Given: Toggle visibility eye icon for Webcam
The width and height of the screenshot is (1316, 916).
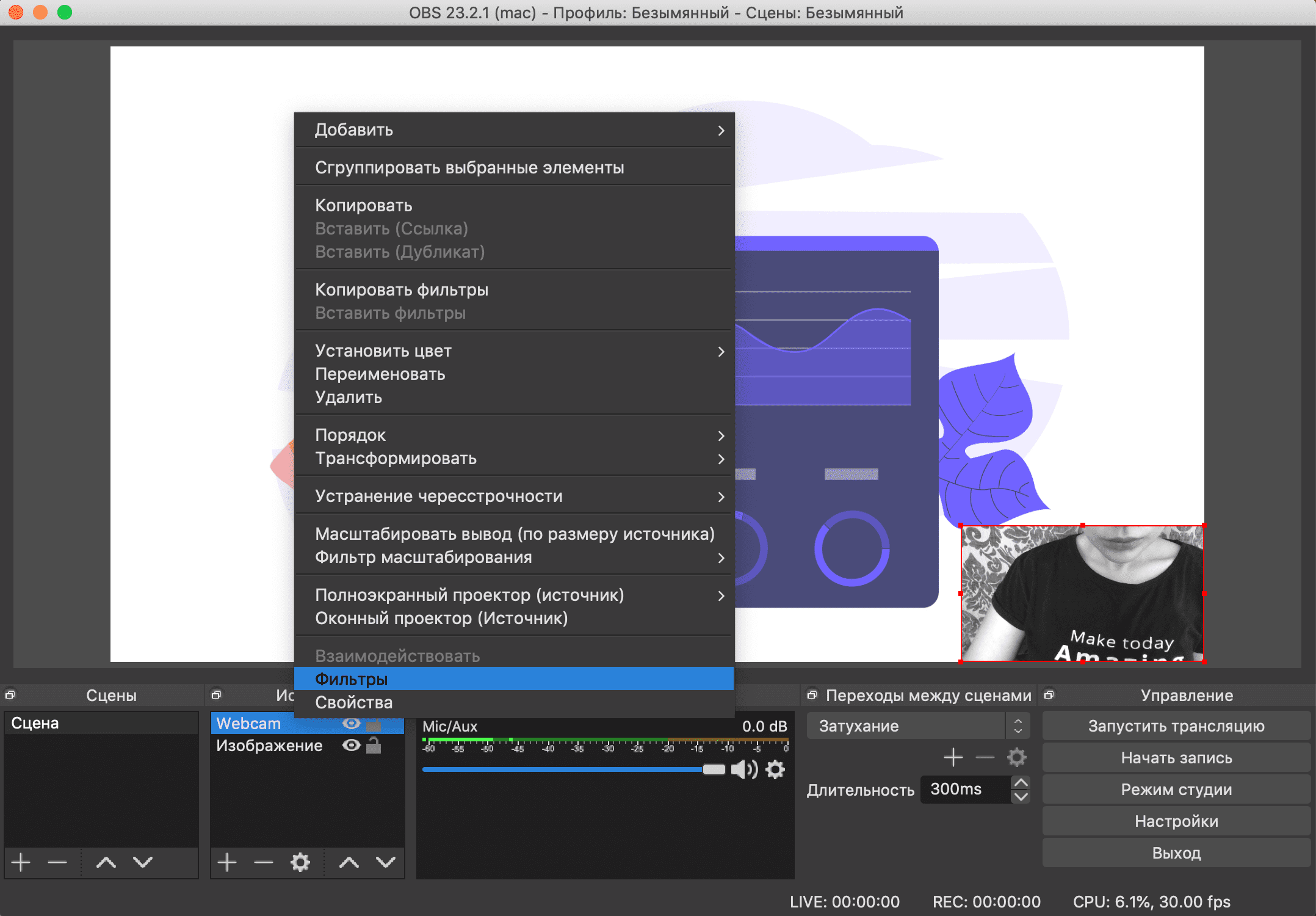Looking at the screenshot, I should 355,721.
